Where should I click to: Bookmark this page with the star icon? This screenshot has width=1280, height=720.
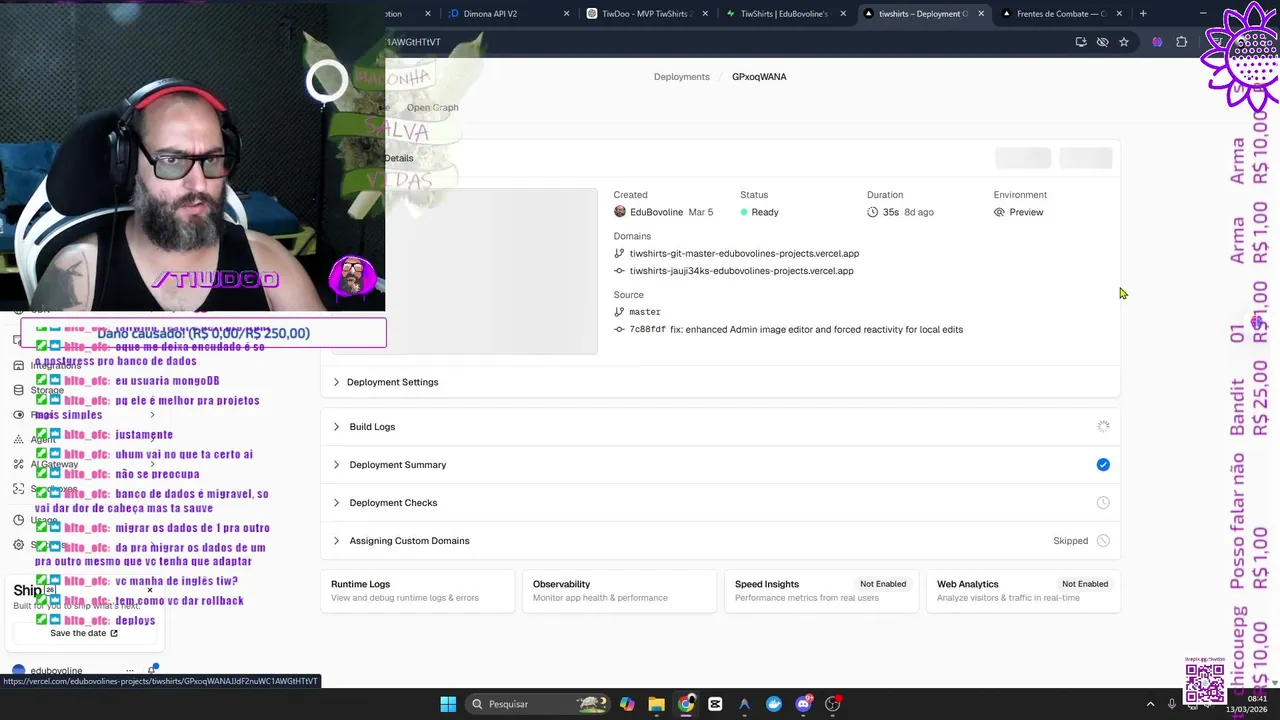click(x=1124, y=42)
